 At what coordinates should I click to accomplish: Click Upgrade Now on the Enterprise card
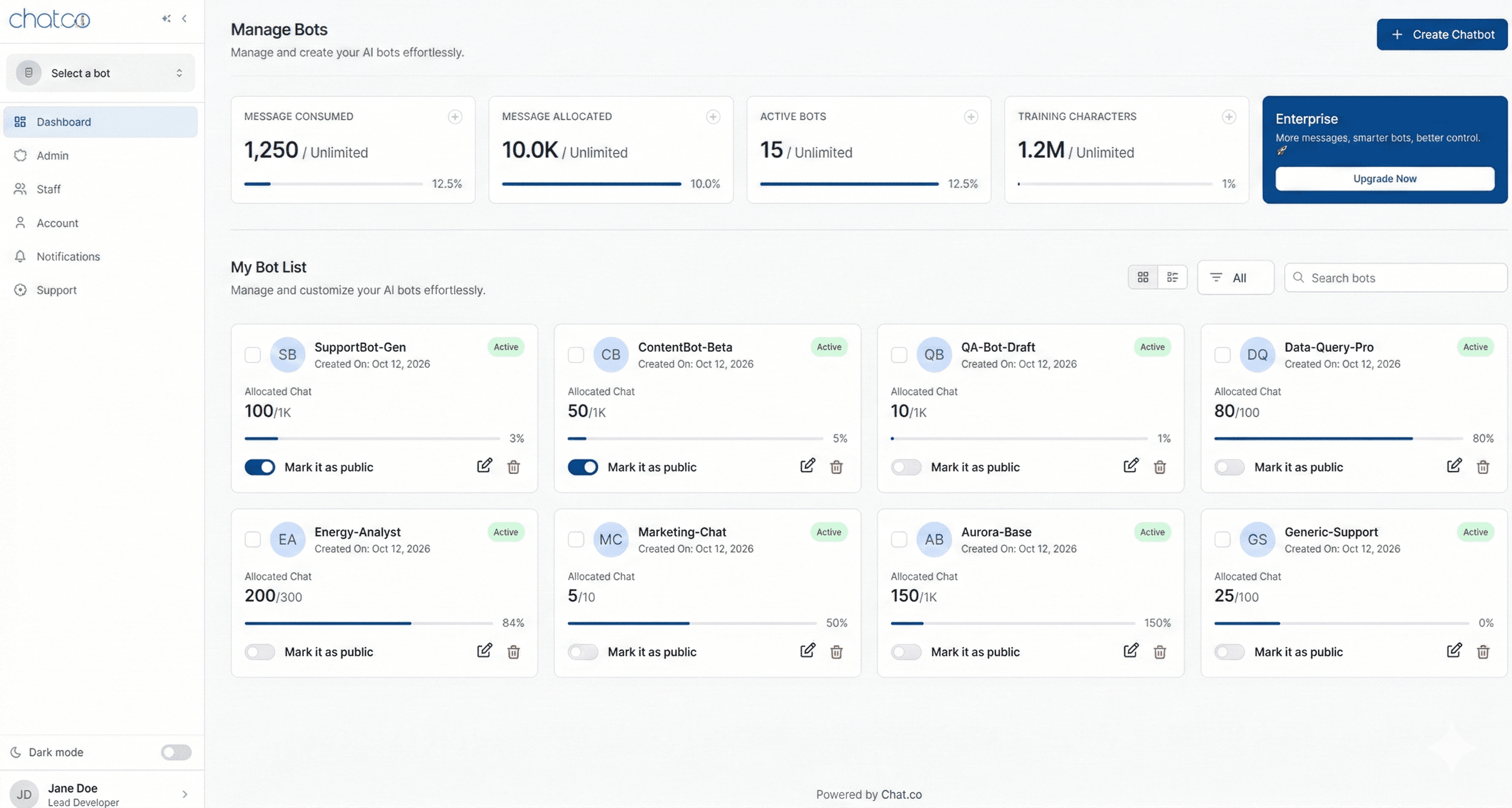[x=1384, y=178]
